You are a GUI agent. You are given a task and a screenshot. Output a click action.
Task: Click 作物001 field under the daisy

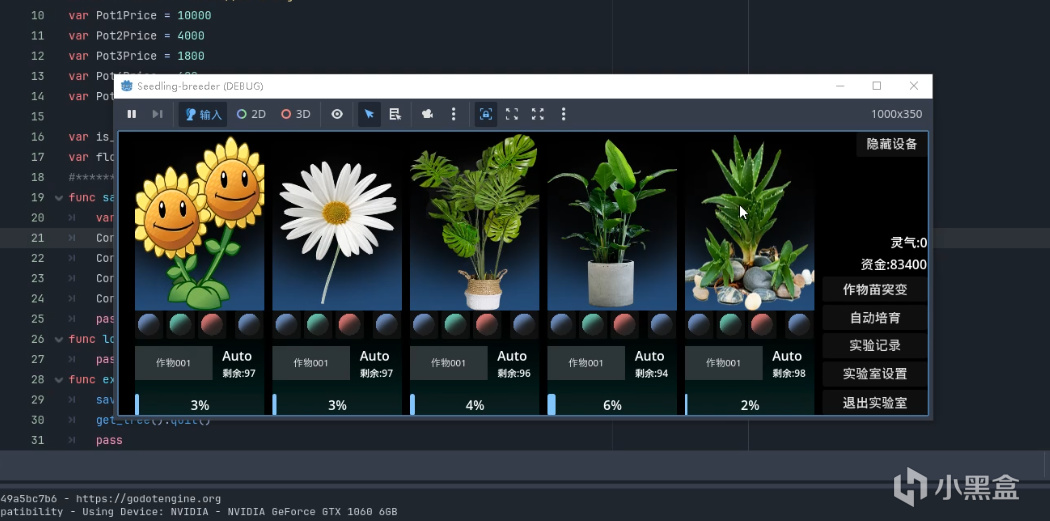(311, 363)
